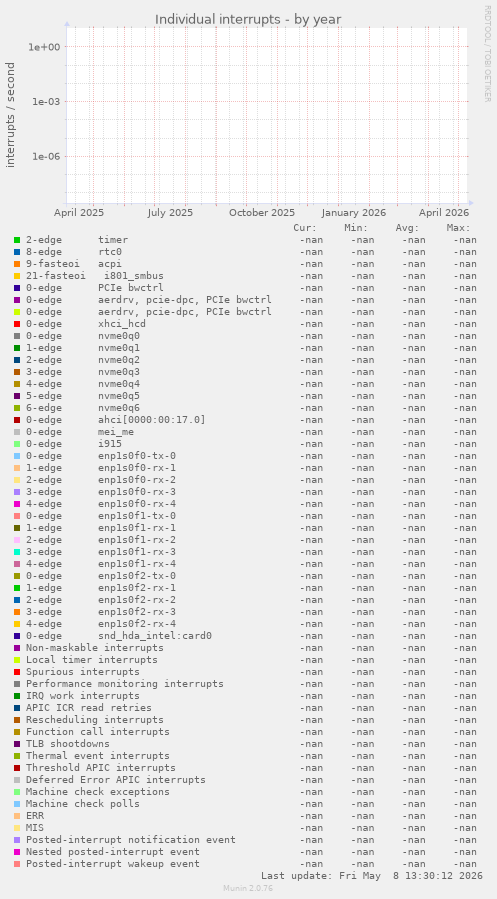Click the Max: column header

coord(459,228)
